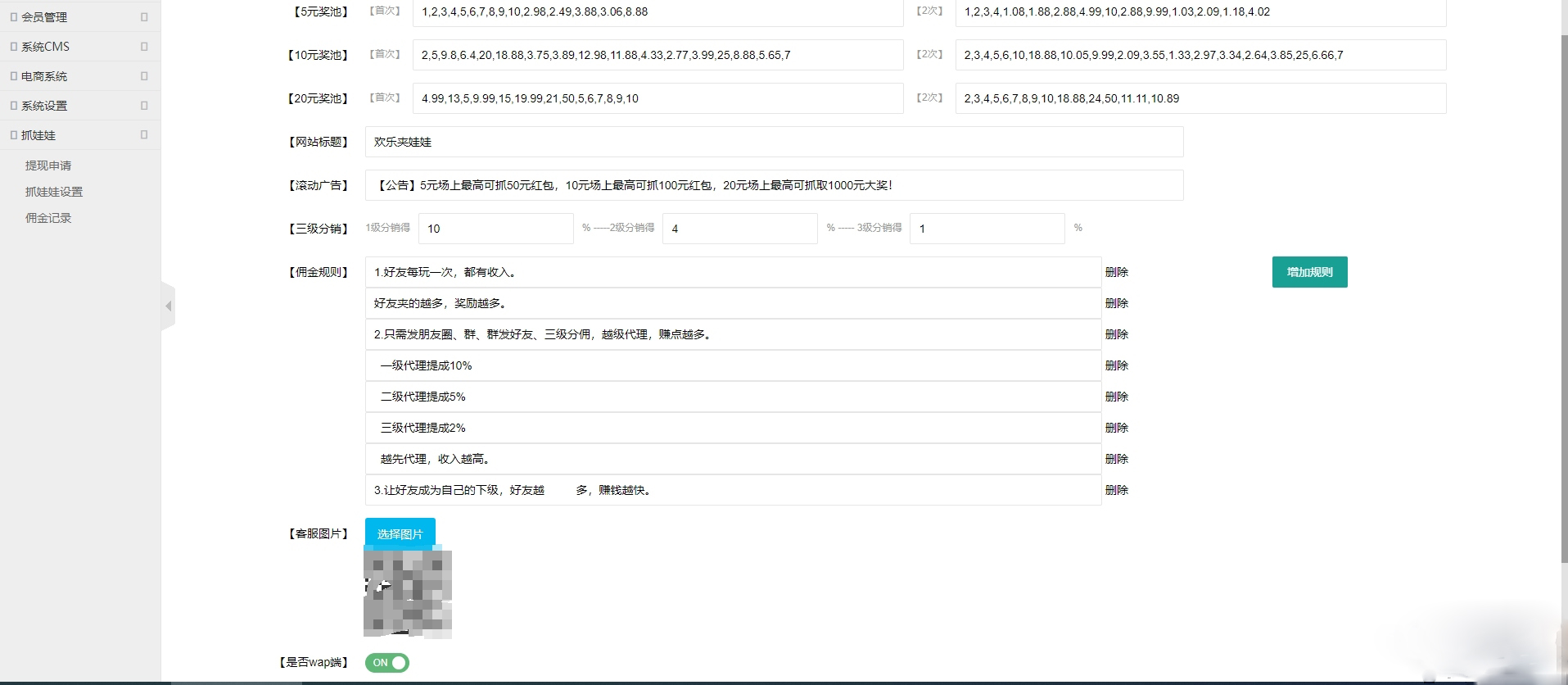
Task: Click the 网站标题 input field
Action: click(774, 142)
